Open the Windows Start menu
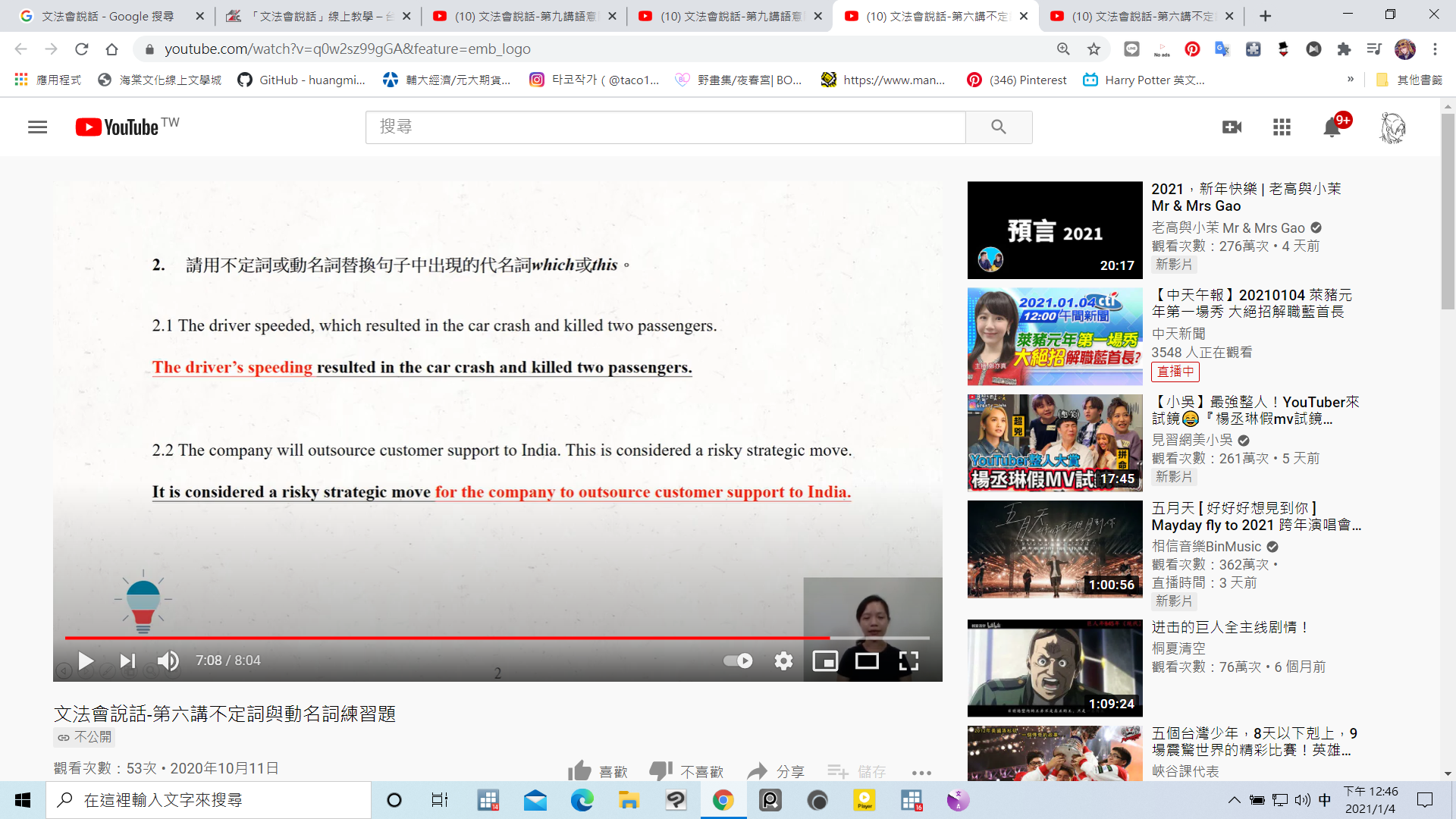The width and height of the screenshot is (1456, 819). coord(23,800)
